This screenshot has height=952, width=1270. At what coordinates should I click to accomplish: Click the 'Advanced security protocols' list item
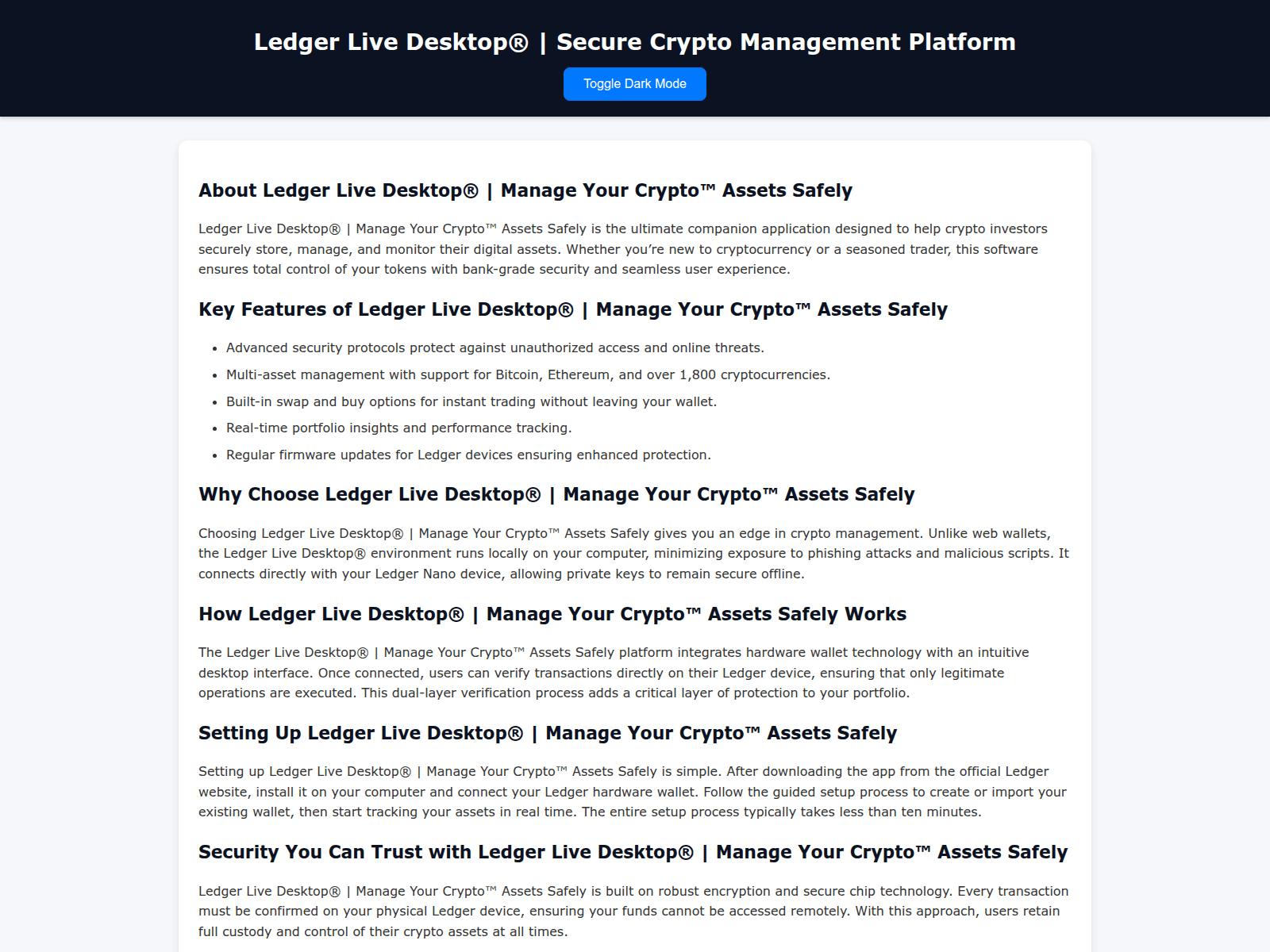coord(495,347)
